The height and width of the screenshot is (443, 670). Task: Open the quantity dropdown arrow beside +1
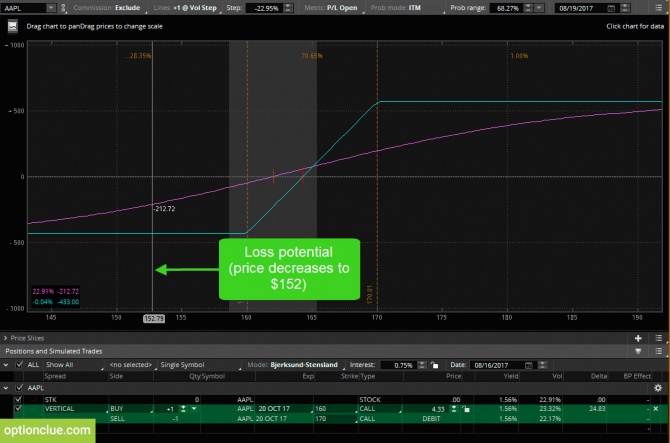194,409
